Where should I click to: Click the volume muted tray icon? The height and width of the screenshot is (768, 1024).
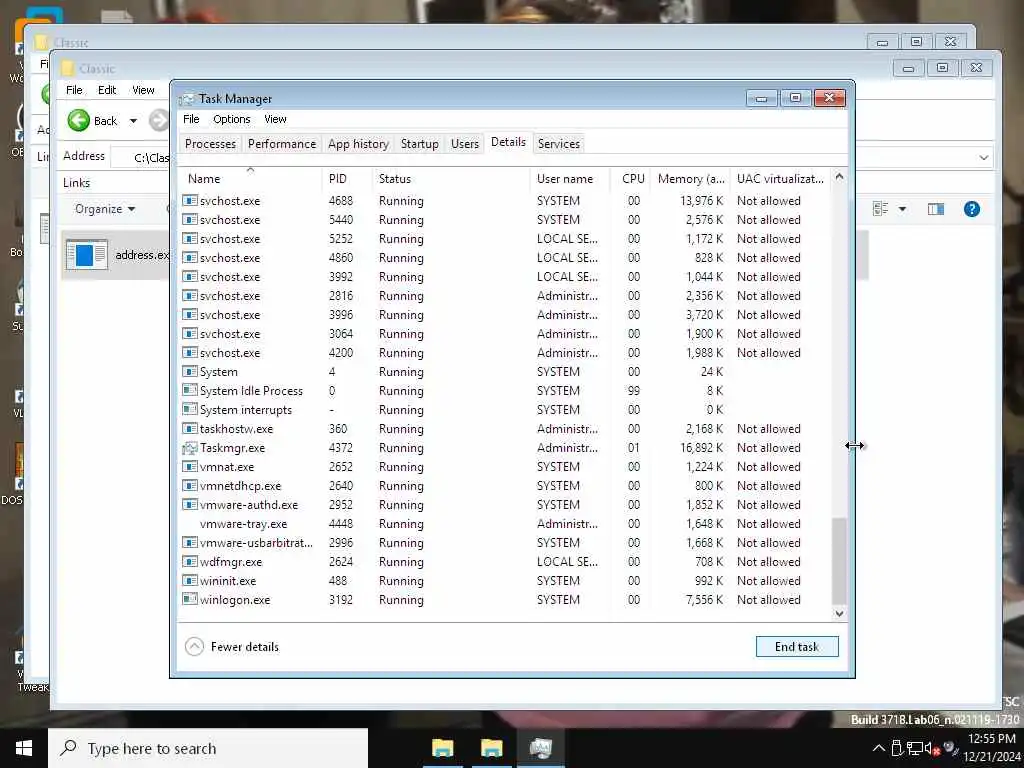coord(931,748)
